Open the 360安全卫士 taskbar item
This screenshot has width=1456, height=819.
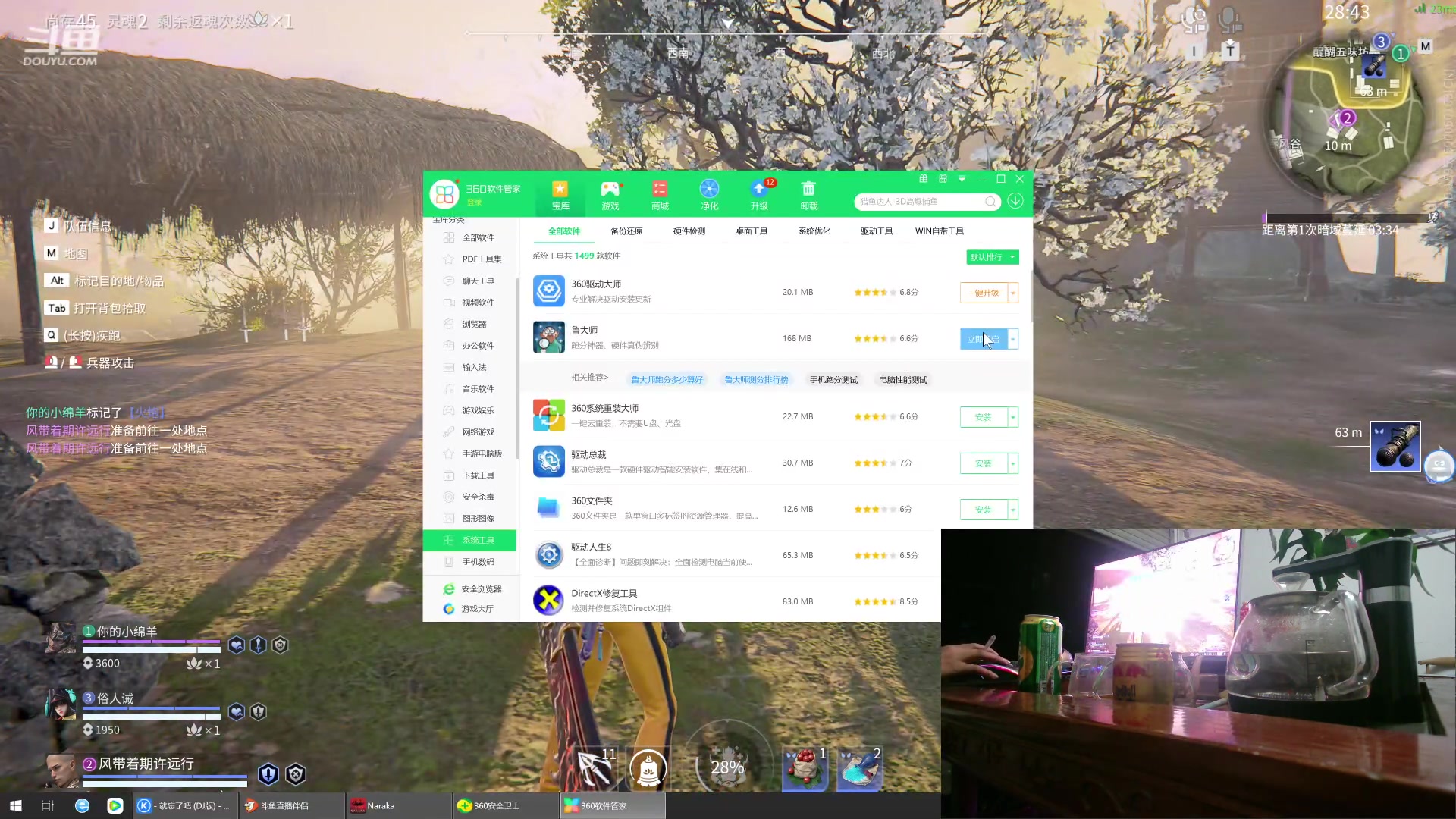click(x=505, y=805)
